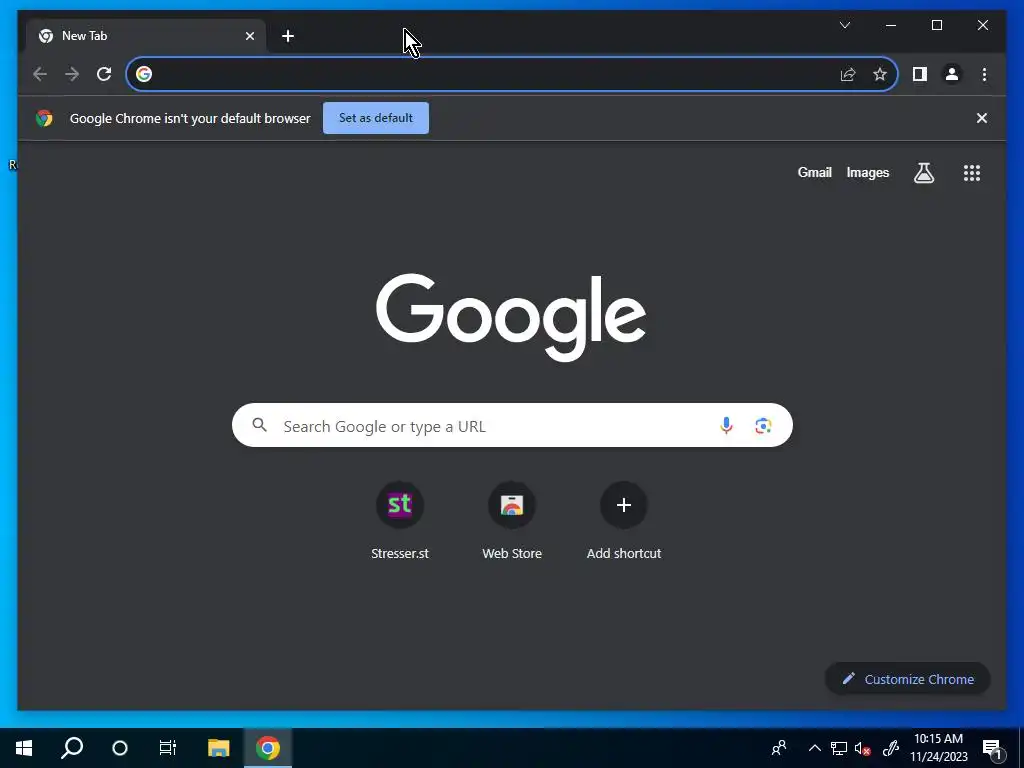Show hidden system tray icons
Viewport: 1024px width, 768px height.
814,748
